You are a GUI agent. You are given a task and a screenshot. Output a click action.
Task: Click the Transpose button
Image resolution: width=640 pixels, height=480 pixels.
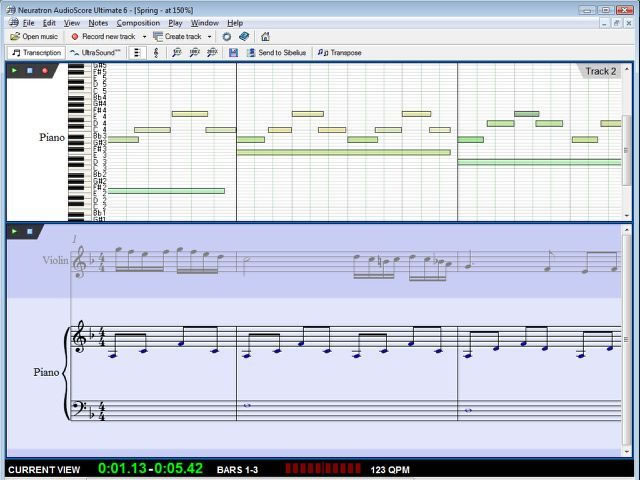tap(340, 52)
